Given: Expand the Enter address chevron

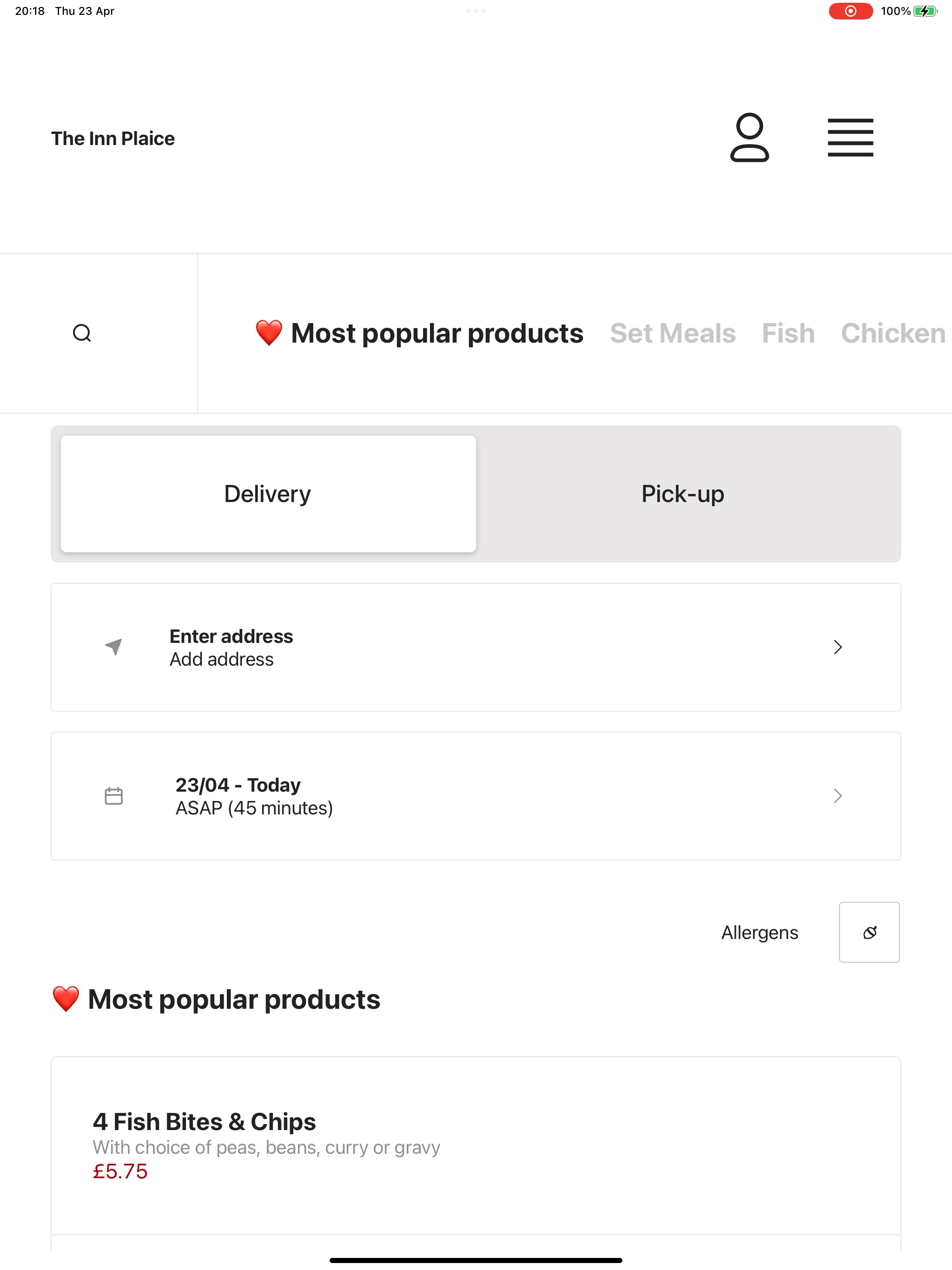Looking at the screenshot, I should click(x=838, y=647).
